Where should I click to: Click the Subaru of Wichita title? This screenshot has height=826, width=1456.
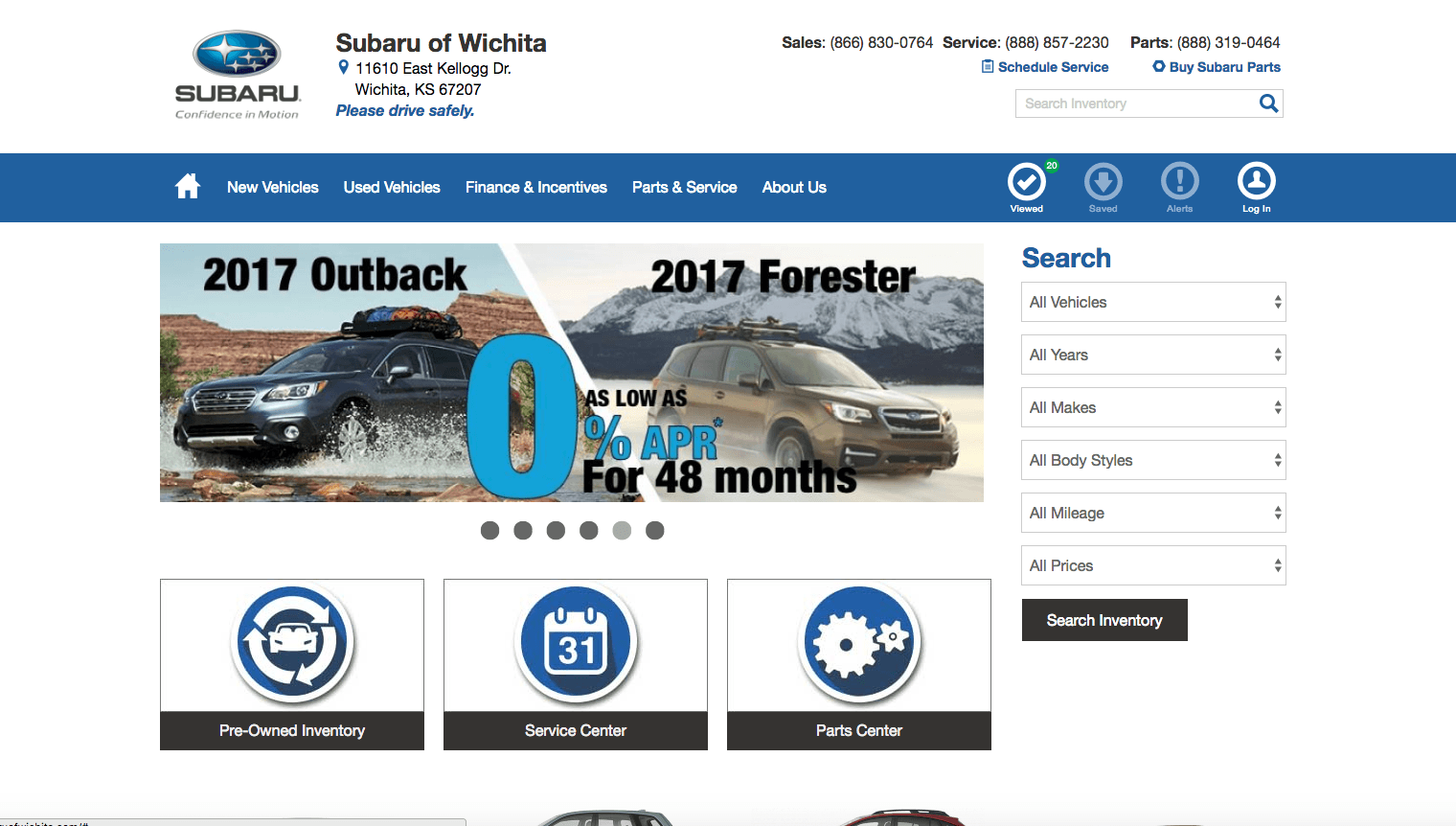click(441, 43)
